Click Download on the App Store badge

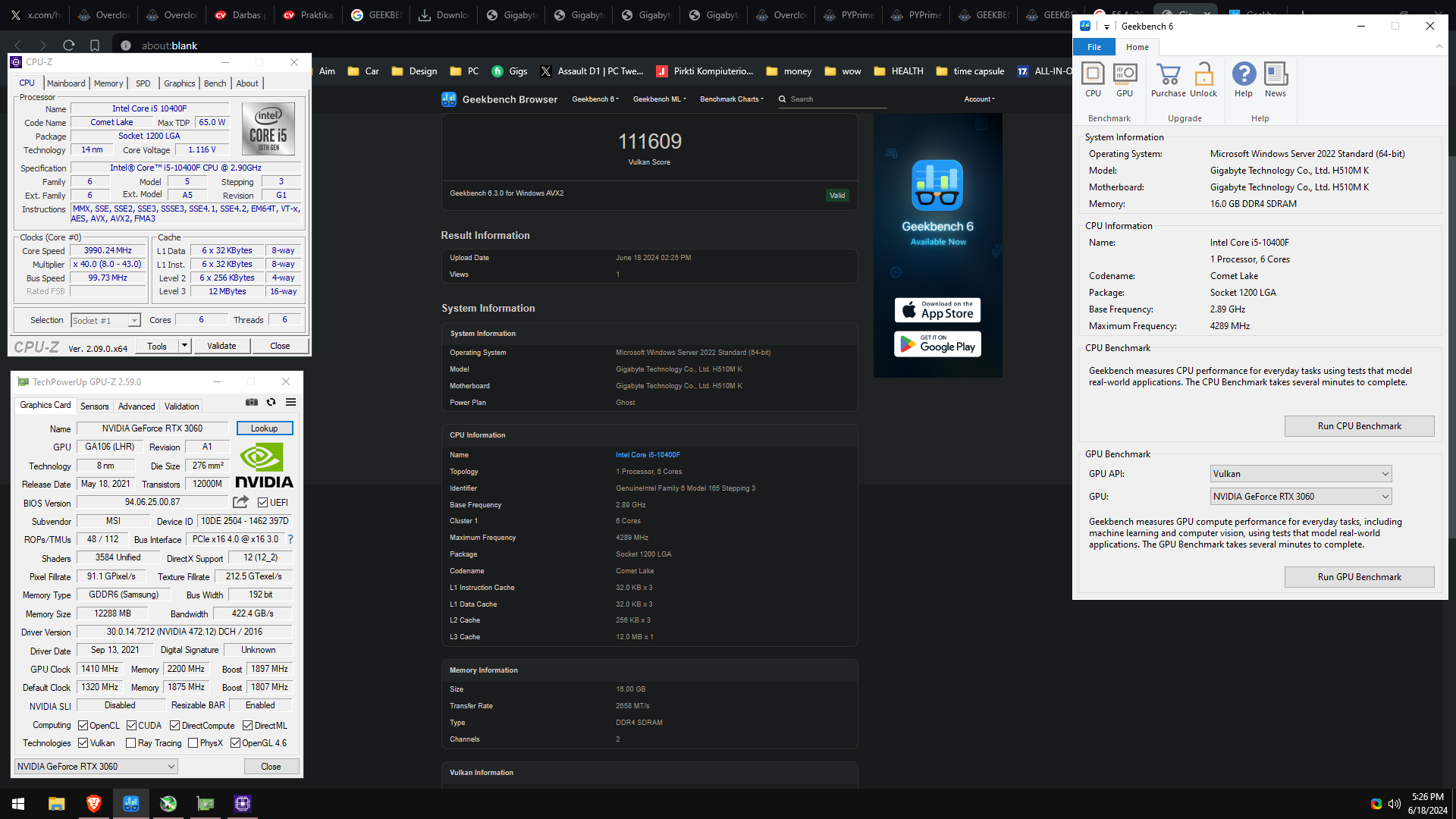point(937,310)
